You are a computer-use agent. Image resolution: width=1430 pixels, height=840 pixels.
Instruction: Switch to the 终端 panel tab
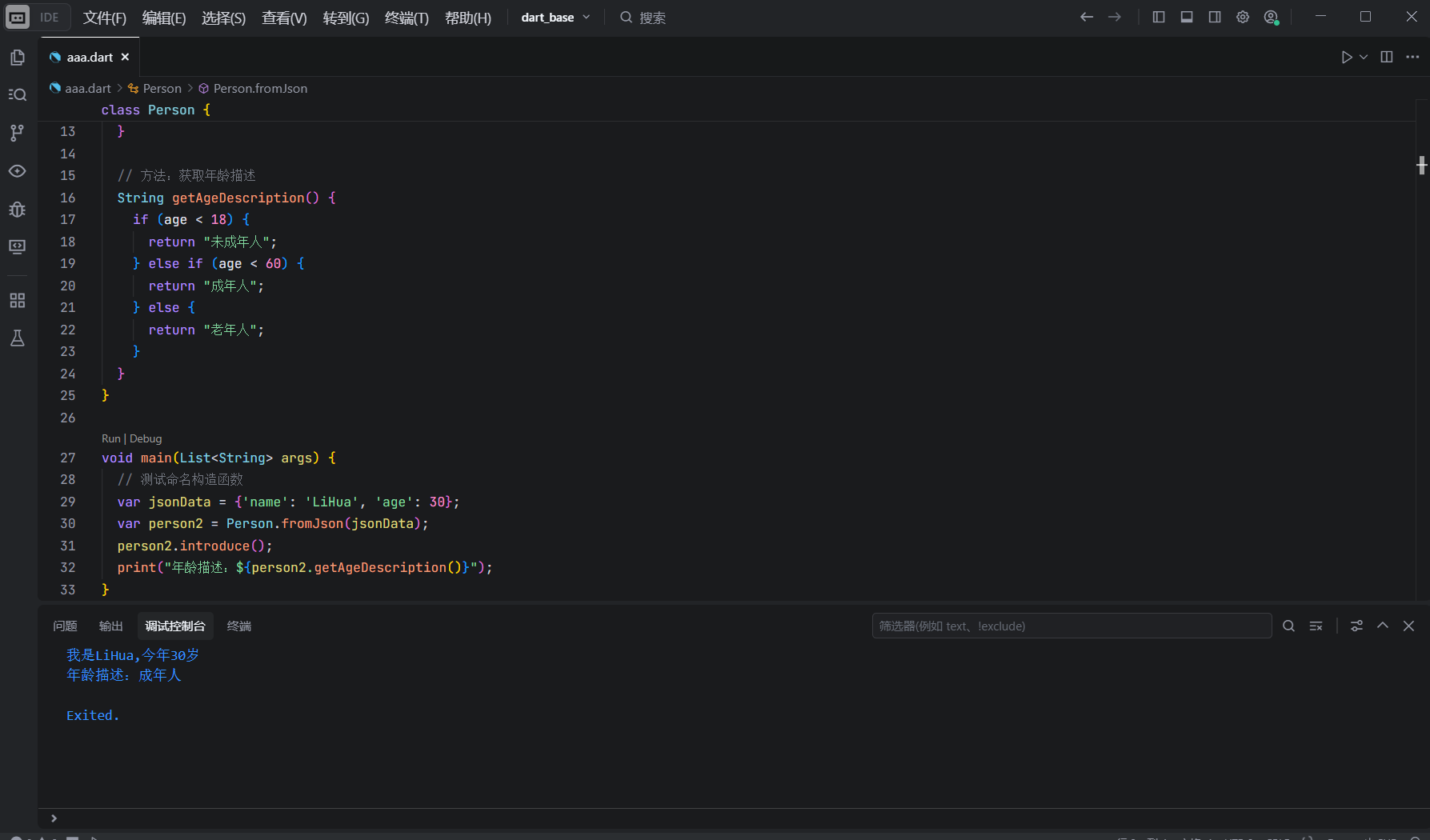pos(239,626)
